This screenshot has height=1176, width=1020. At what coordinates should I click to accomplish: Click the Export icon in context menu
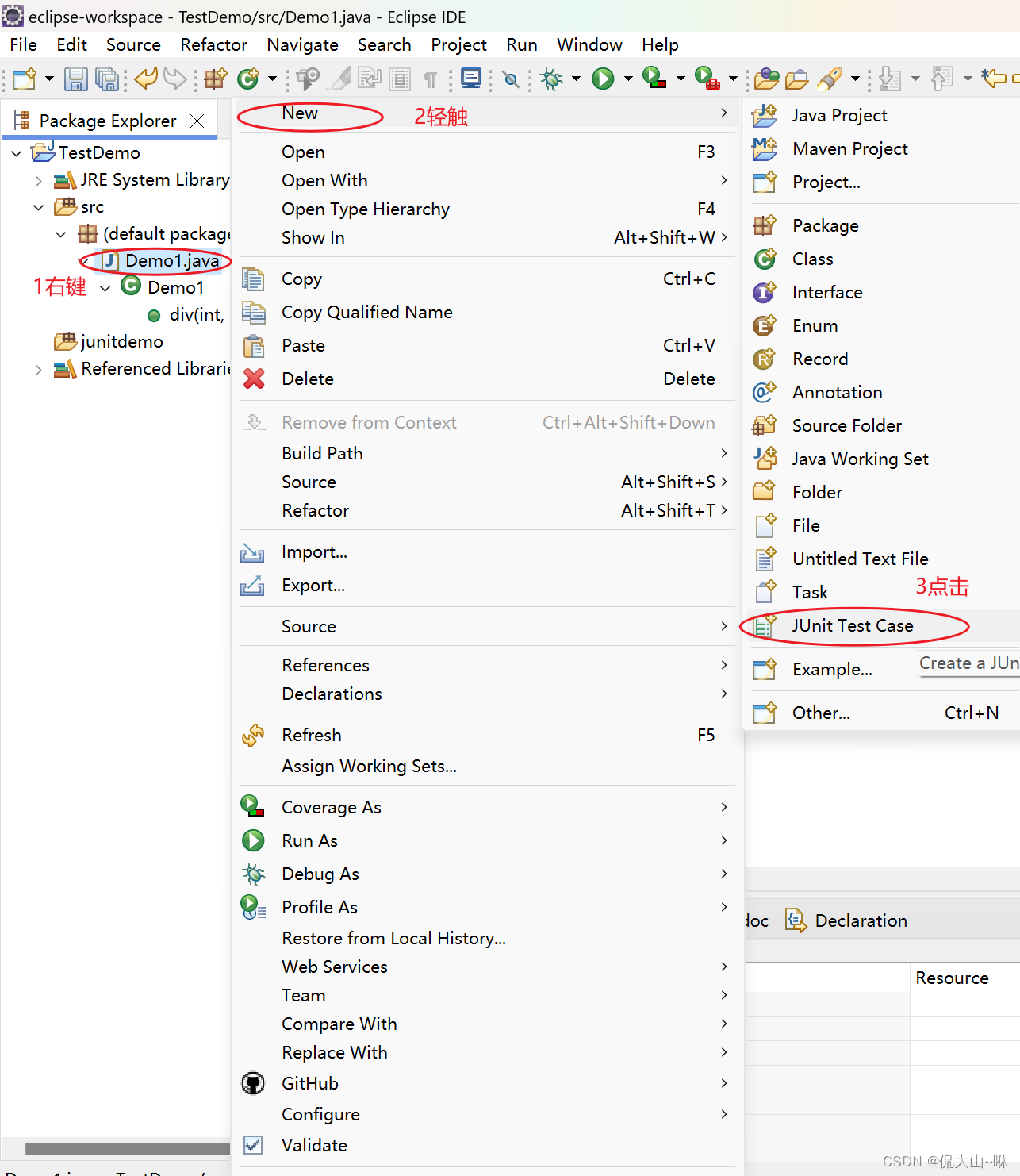(x=253, y=586)
